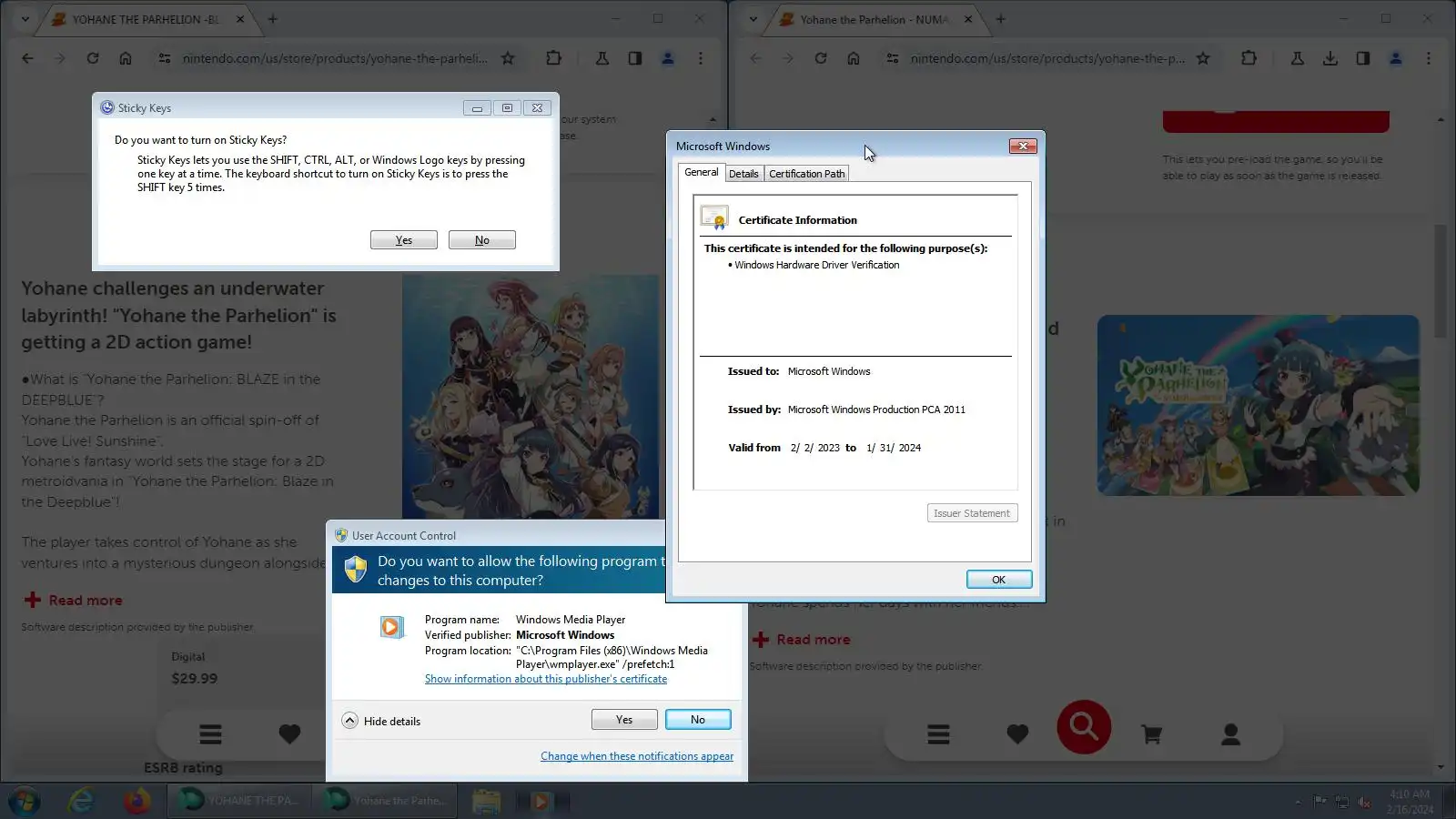
Task: Focus the address bar in the right browser
Action: pos(1047,58)
